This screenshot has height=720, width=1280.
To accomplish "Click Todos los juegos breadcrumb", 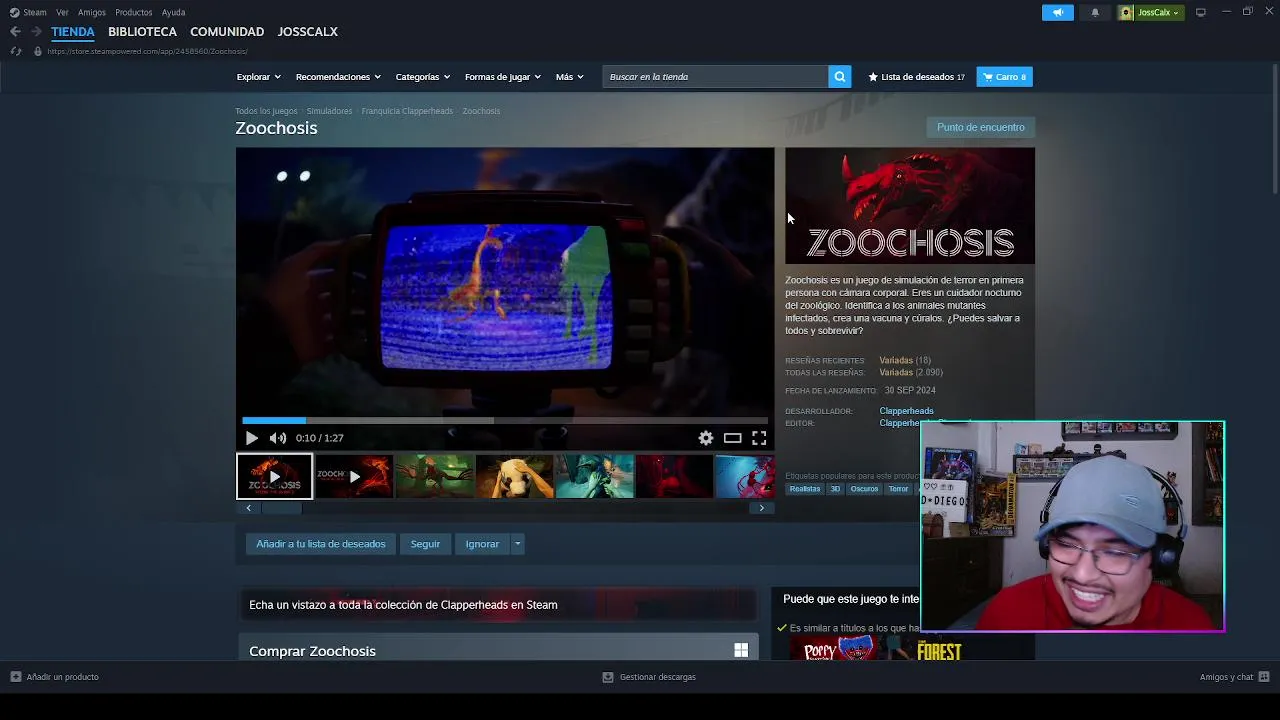I will 266,111.
